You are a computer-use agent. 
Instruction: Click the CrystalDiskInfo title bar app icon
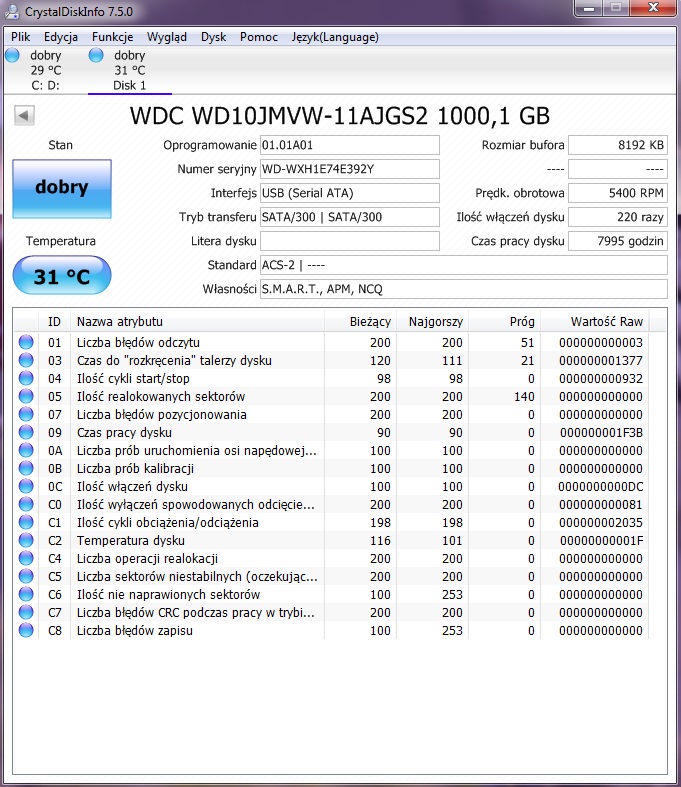click(12, 11)
